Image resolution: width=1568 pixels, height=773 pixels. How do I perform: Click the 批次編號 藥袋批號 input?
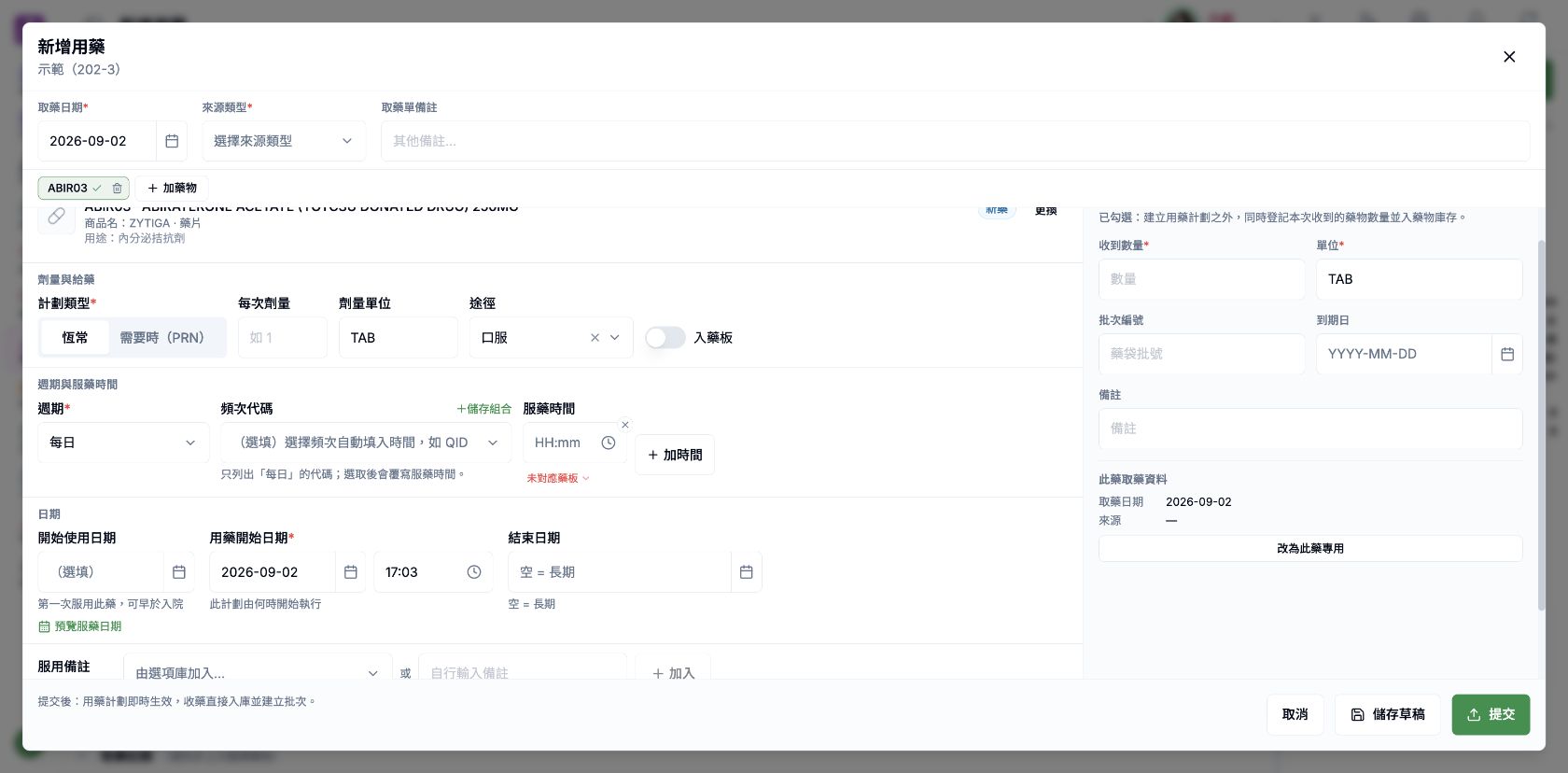[x=1202, y=354]
